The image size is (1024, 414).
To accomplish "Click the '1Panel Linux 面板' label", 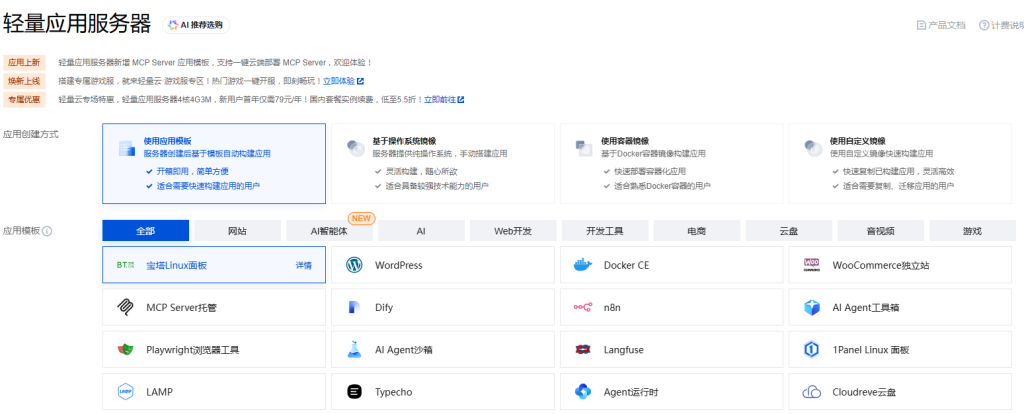I will 871,350.
